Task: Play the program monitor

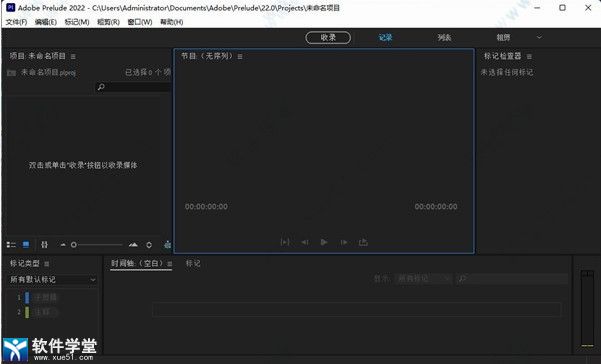Action: [x=324, y=242]
